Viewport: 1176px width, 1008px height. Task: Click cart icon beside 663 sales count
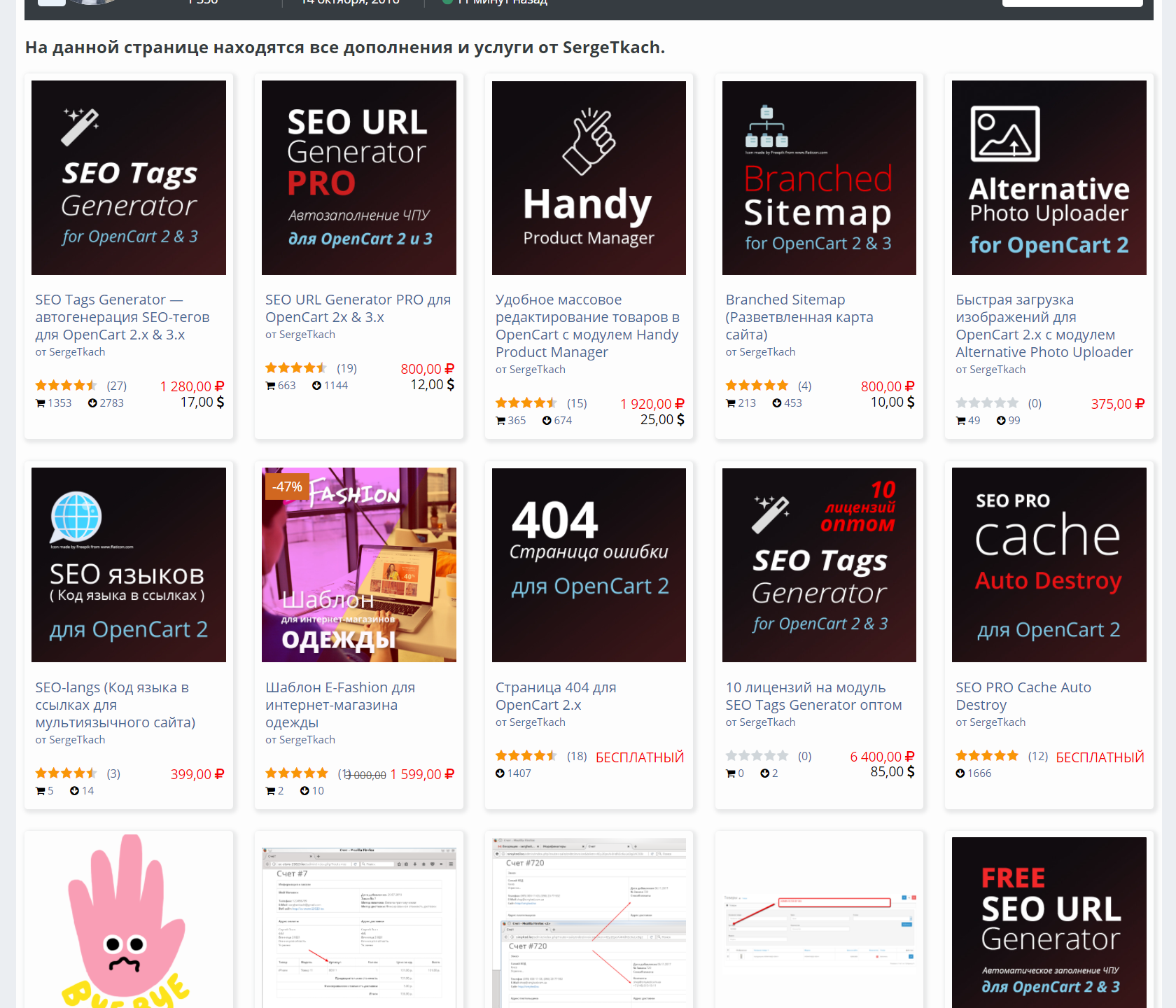(270, 386)
